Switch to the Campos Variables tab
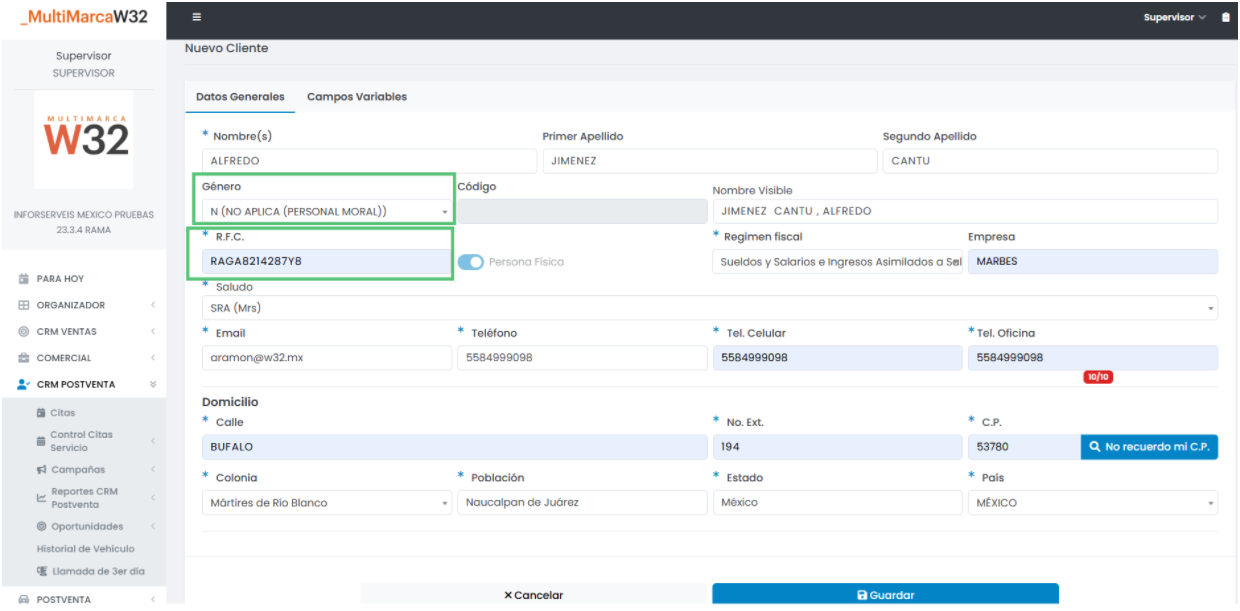 357,97
